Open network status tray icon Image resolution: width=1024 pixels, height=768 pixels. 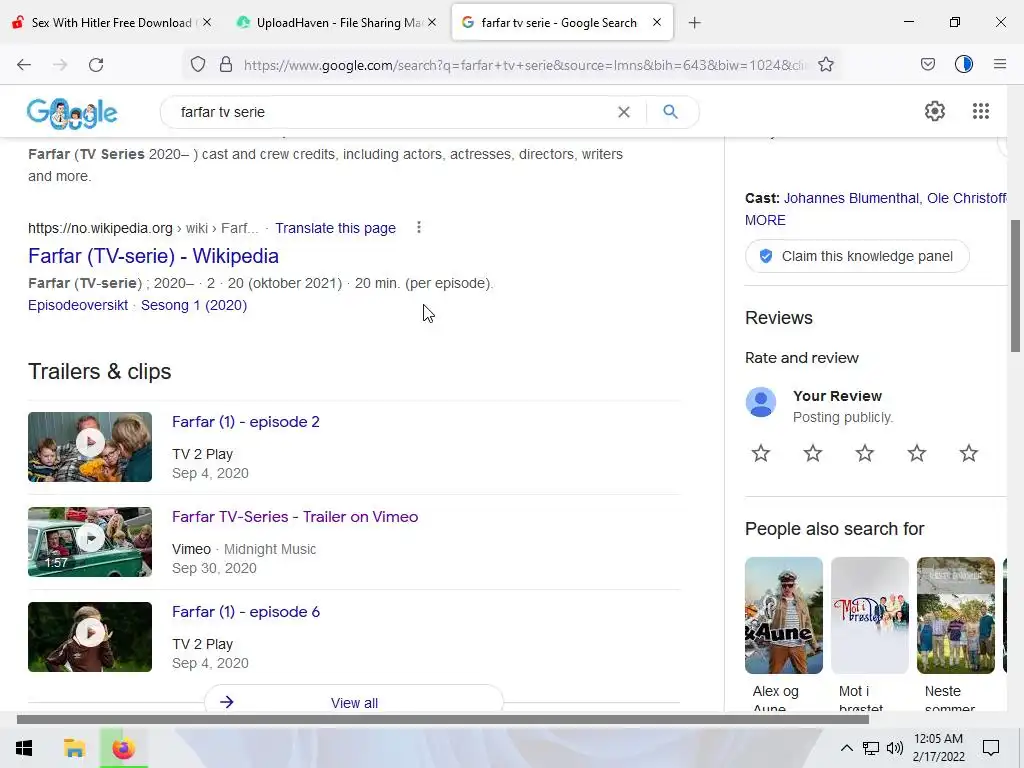coord(871,748)
